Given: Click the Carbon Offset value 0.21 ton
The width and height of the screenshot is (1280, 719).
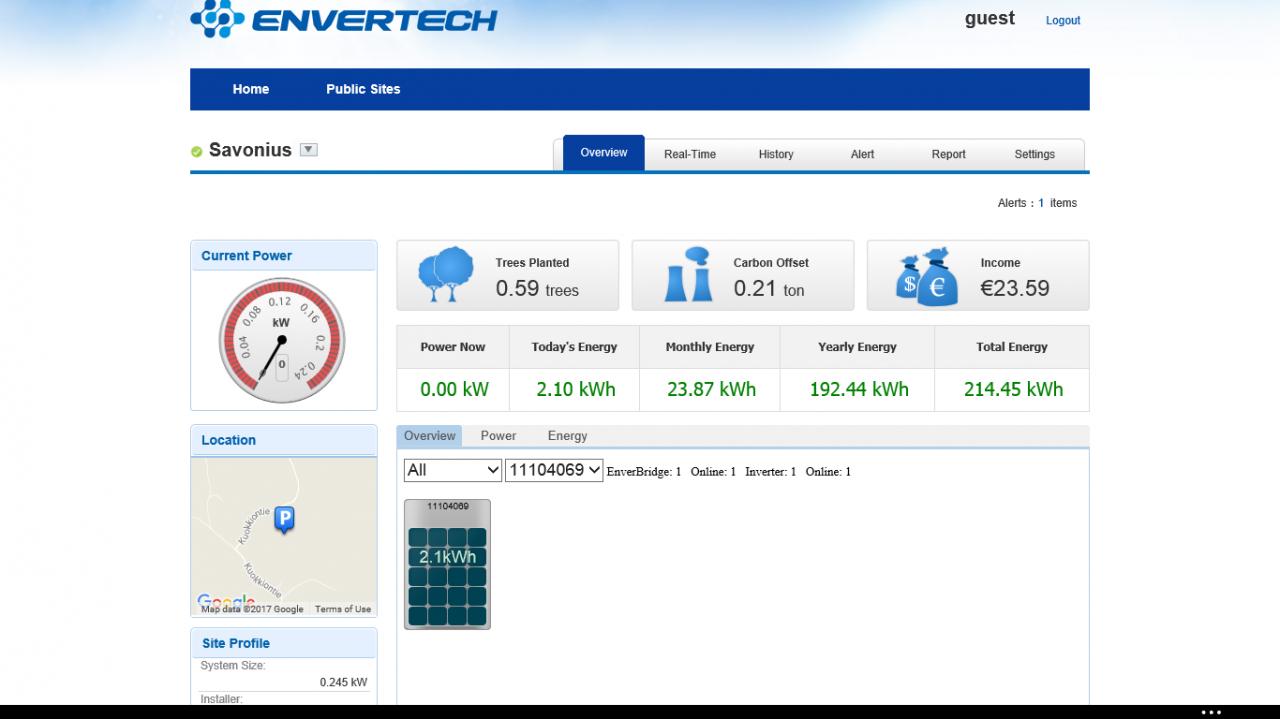Looking at the screenshot, I should (769, 289).
